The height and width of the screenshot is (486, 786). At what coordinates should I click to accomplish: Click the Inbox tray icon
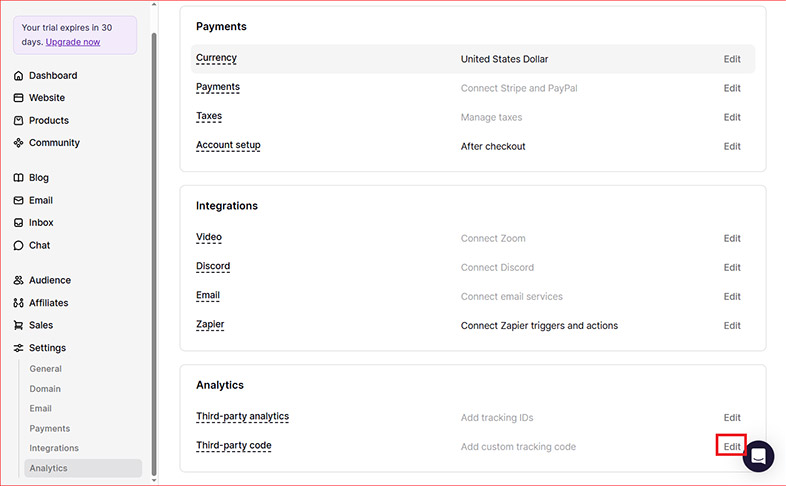click(19, 223)
